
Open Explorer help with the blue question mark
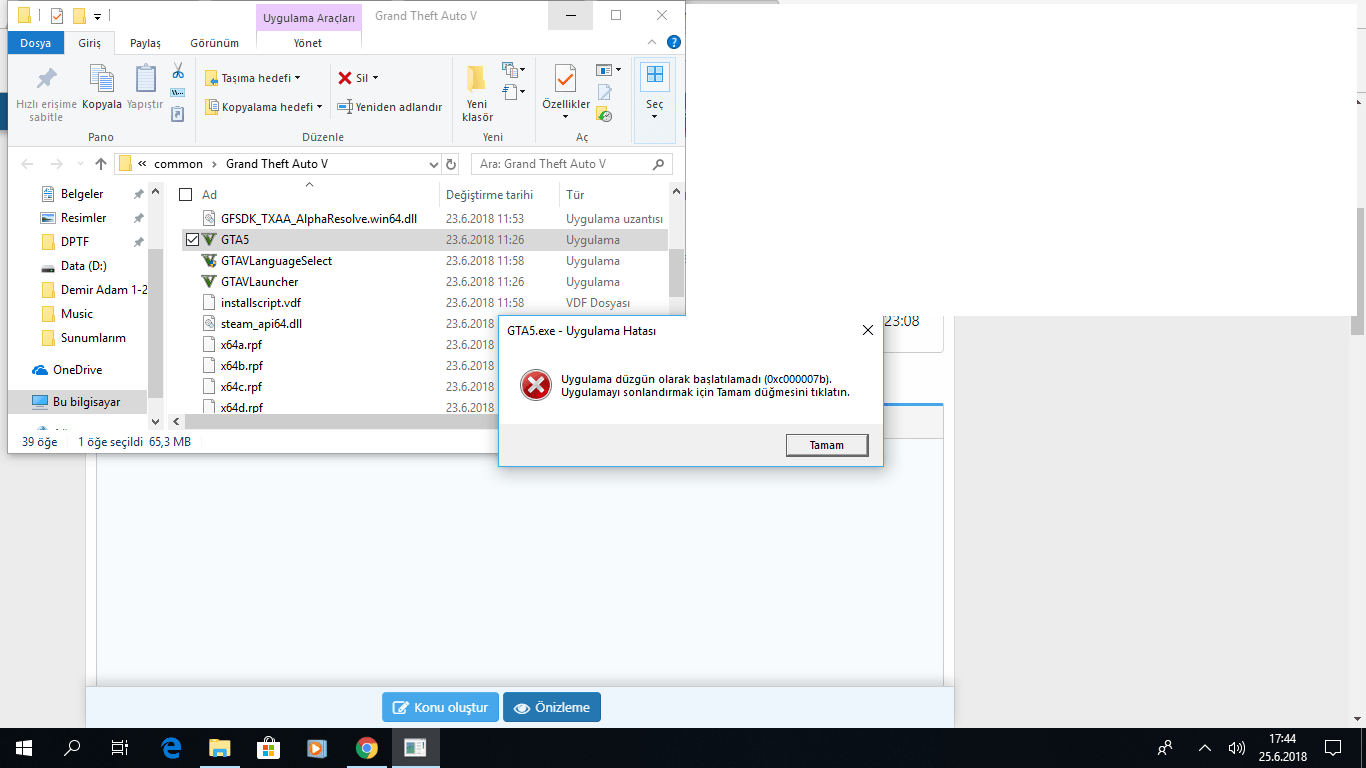pos(674,43)
